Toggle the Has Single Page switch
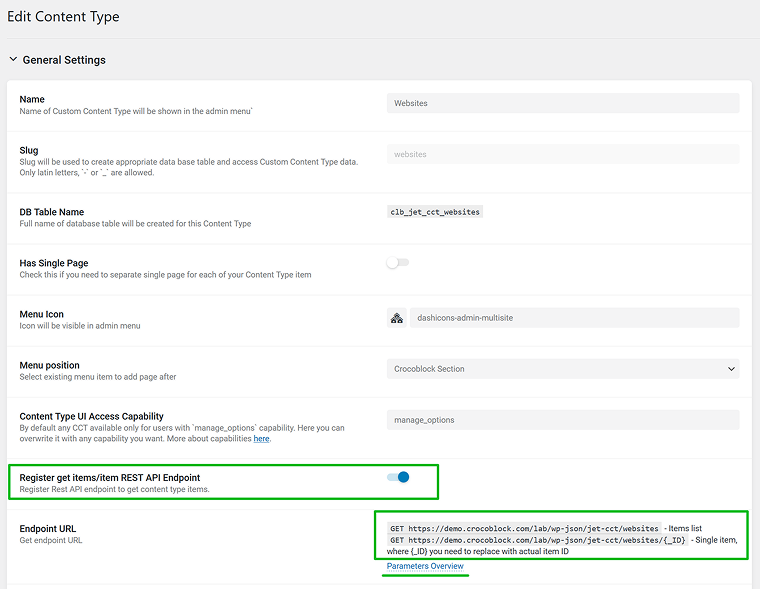This screenshot has width=760, height=589. coord(398,262)
